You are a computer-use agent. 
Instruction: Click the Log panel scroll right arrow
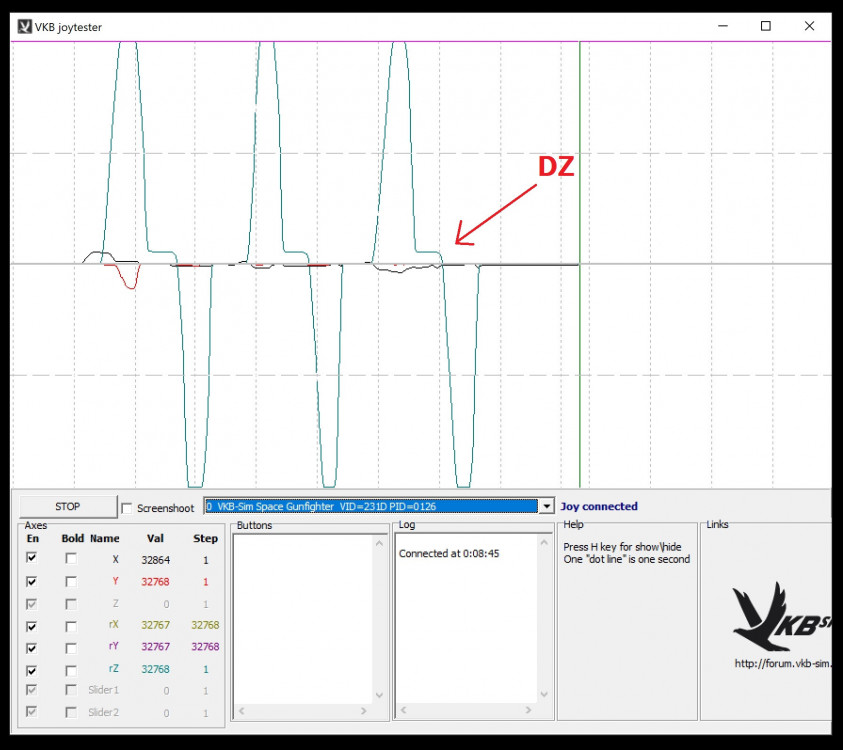click(528, 710)
